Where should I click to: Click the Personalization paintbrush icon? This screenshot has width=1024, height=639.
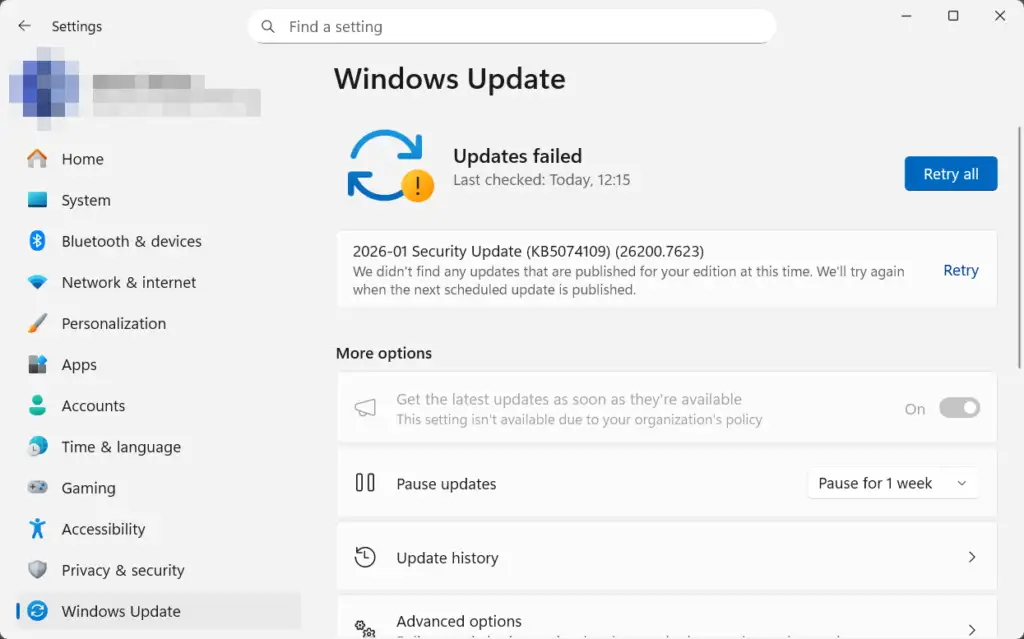pos(37,324)
